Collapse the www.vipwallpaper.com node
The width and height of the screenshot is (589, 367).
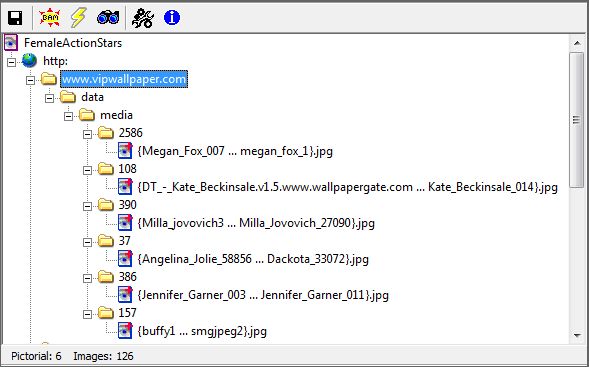30,80
